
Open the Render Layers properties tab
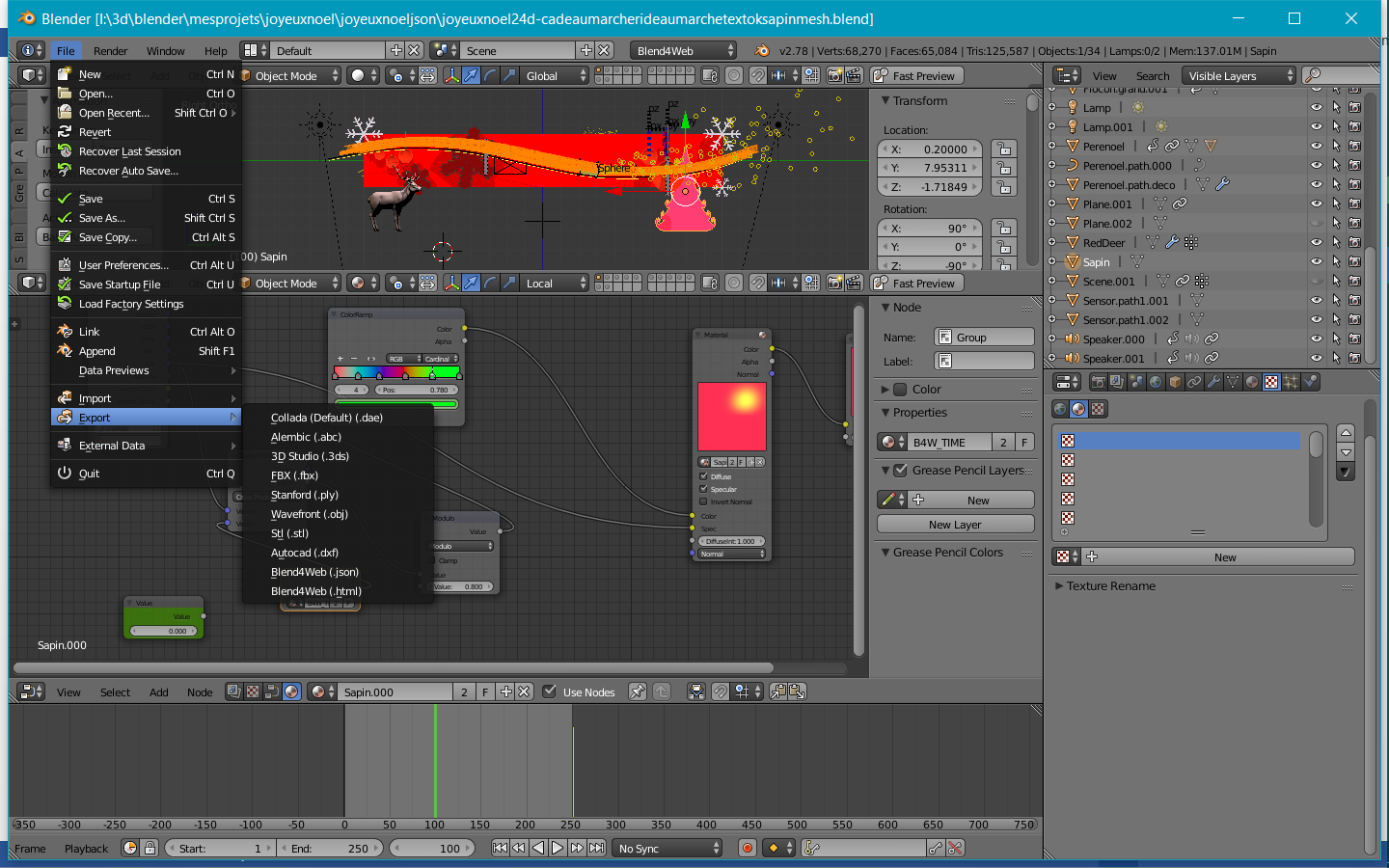coord(1117,382)
